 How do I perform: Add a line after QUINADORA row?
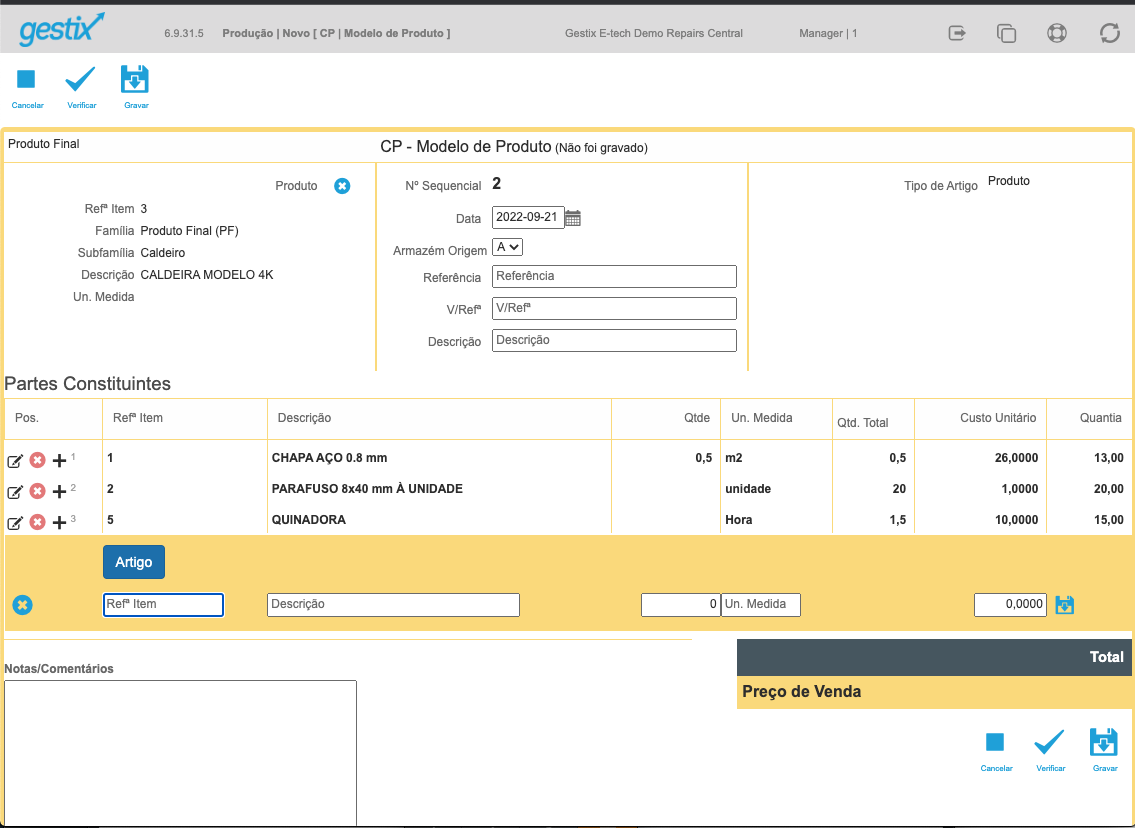point(59,523)
